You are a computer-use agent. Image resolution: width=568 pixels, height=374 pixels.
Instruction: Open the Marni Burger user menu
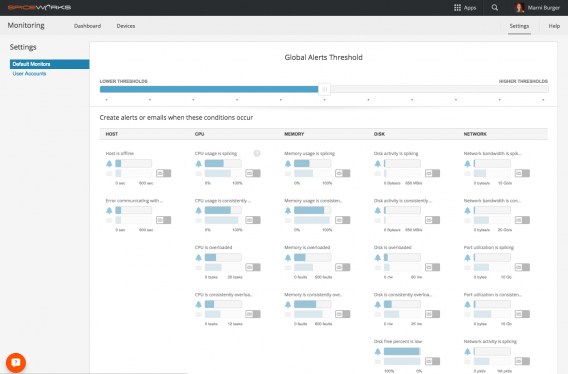pos(538,8)
